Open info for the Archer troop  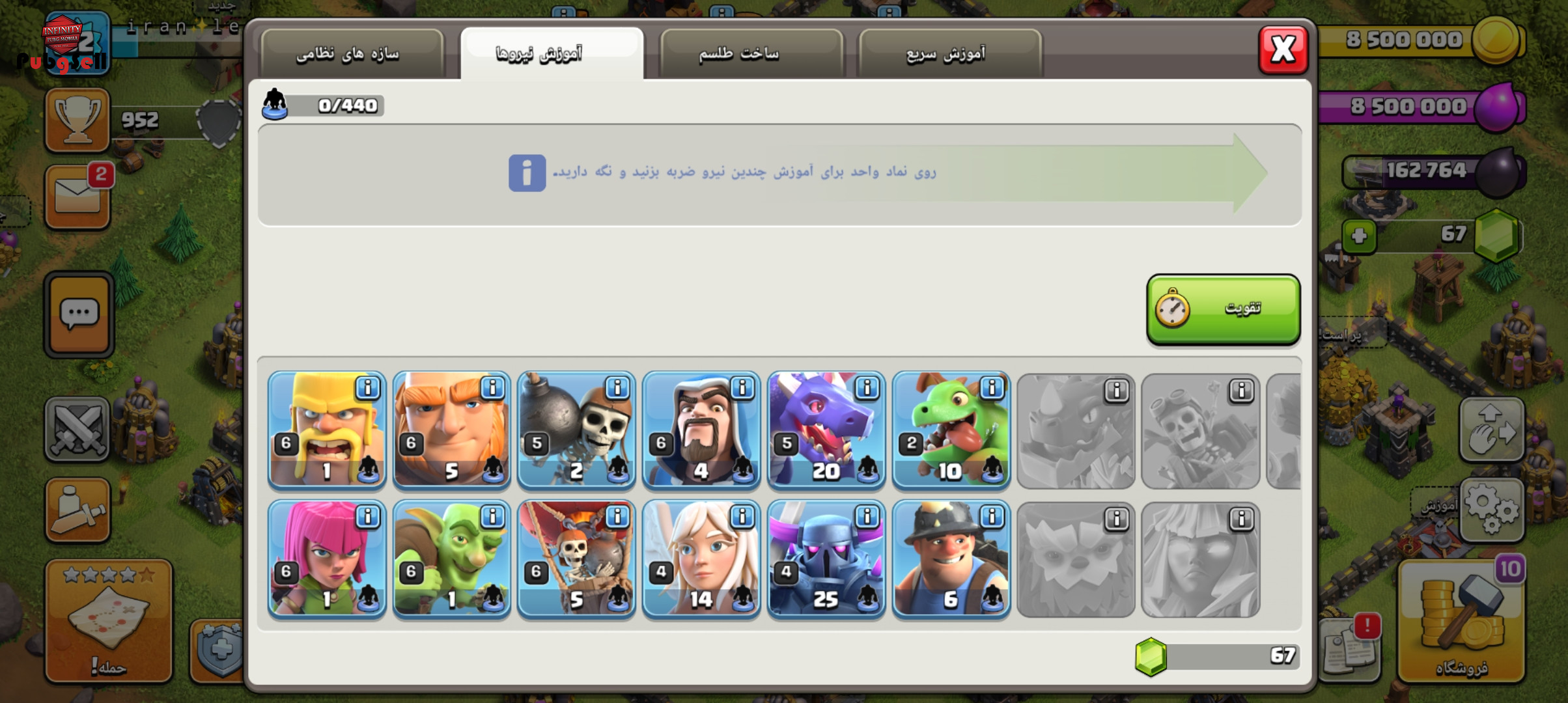click(x=368, y=517)
